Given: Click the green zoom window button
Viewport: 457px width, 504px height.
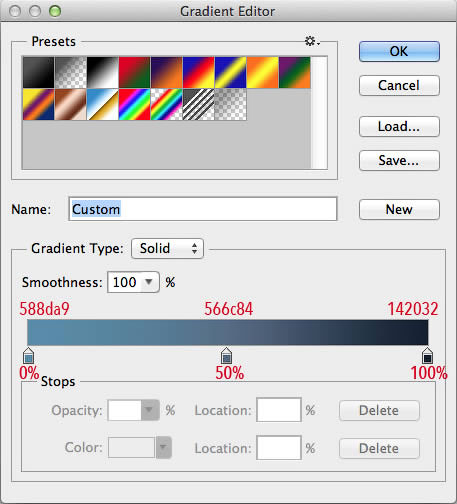Looking at the screenshot, I should click(x=55, y=11).
